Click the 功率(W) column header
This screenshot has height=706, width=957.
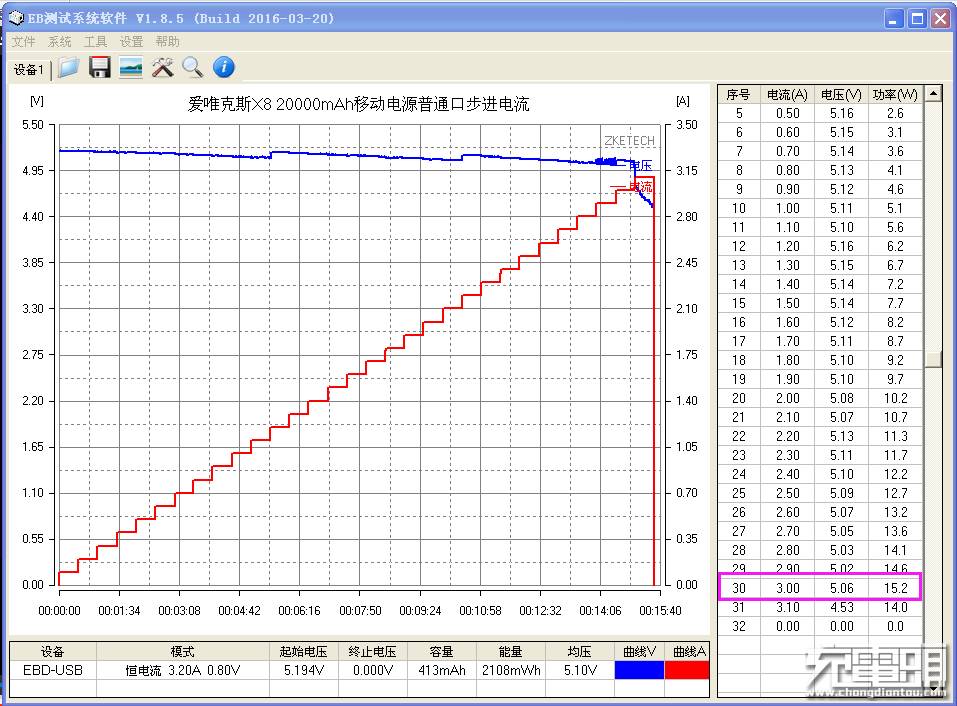pyautogui.click(x=895, y=95)
